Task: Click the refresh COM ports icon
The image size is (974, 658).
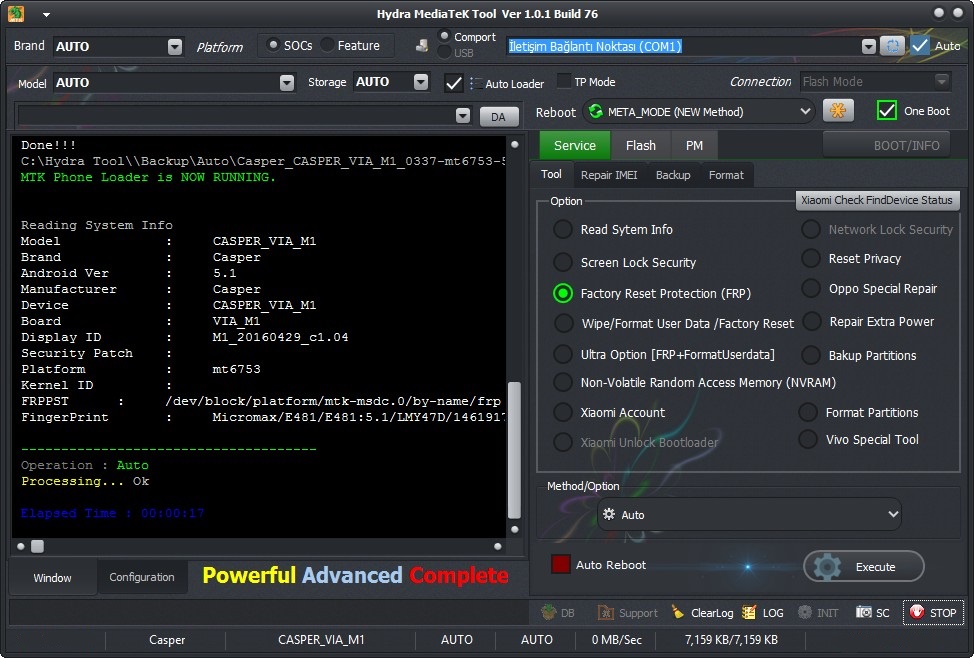Action: tap(893, 46)
